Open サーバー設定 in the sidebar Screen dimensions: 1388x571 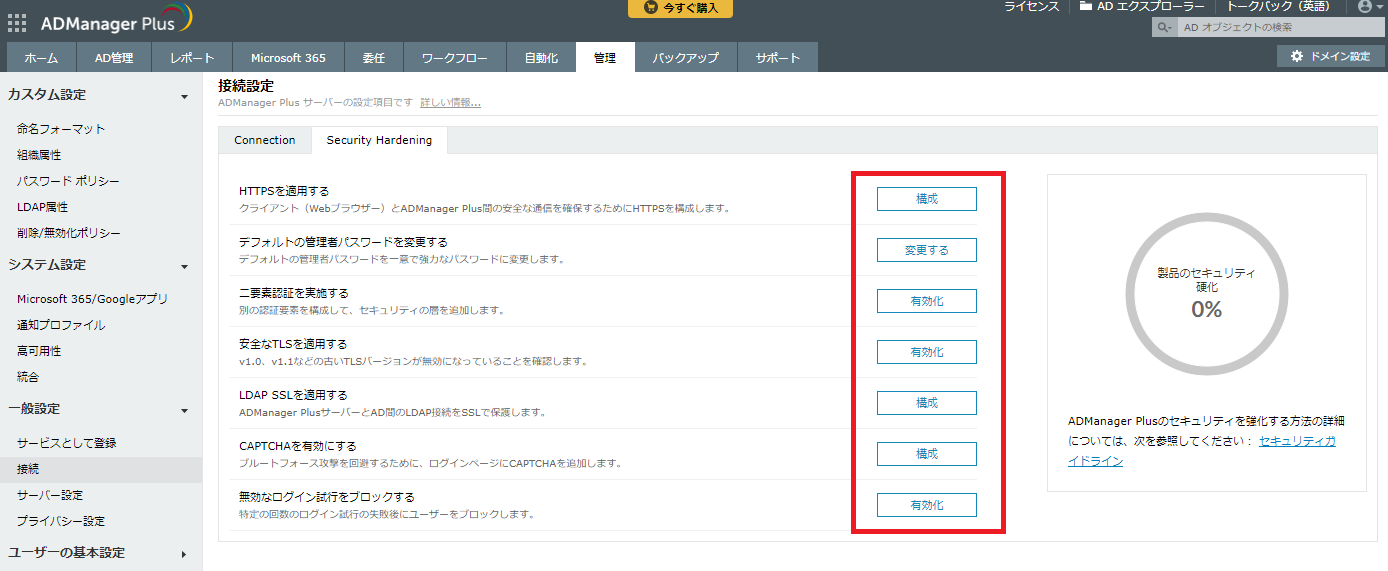click(50, 495)
